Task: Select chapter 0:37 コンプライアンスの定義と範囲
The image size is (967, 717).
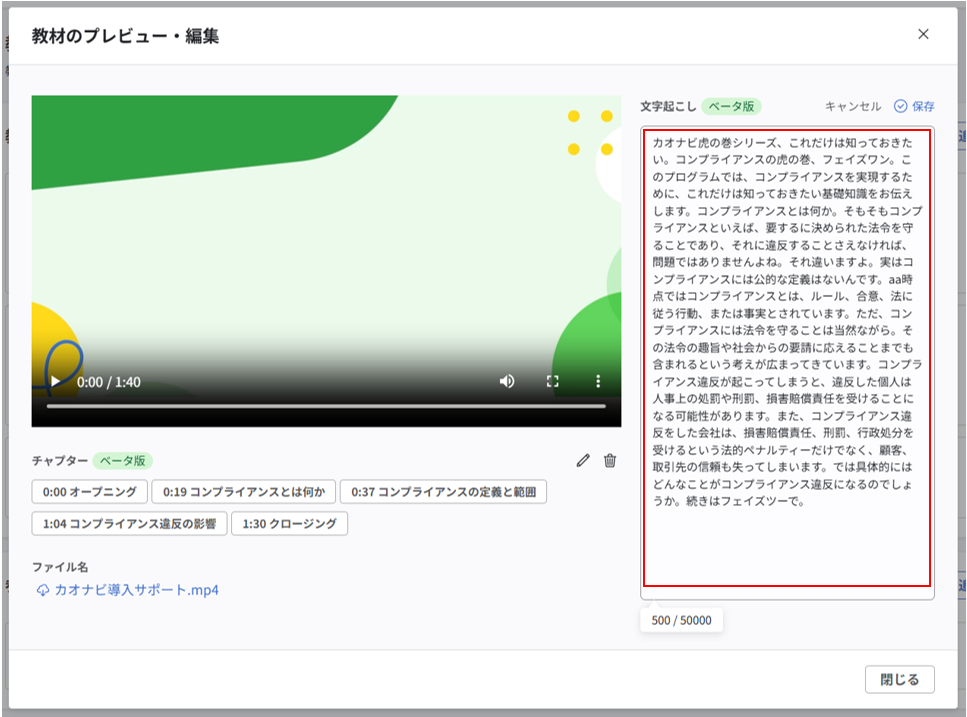Action: pos(442,493)
